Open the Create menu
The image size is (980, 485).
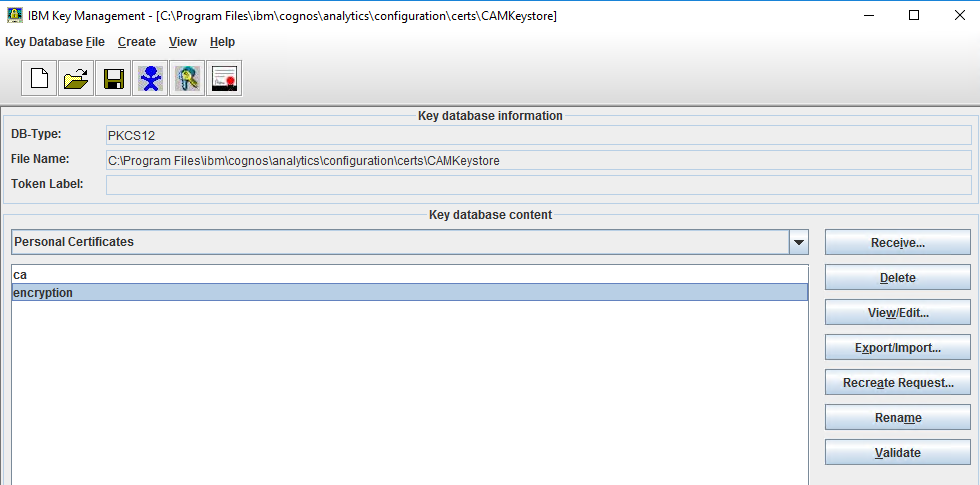[x=137, y=42]
